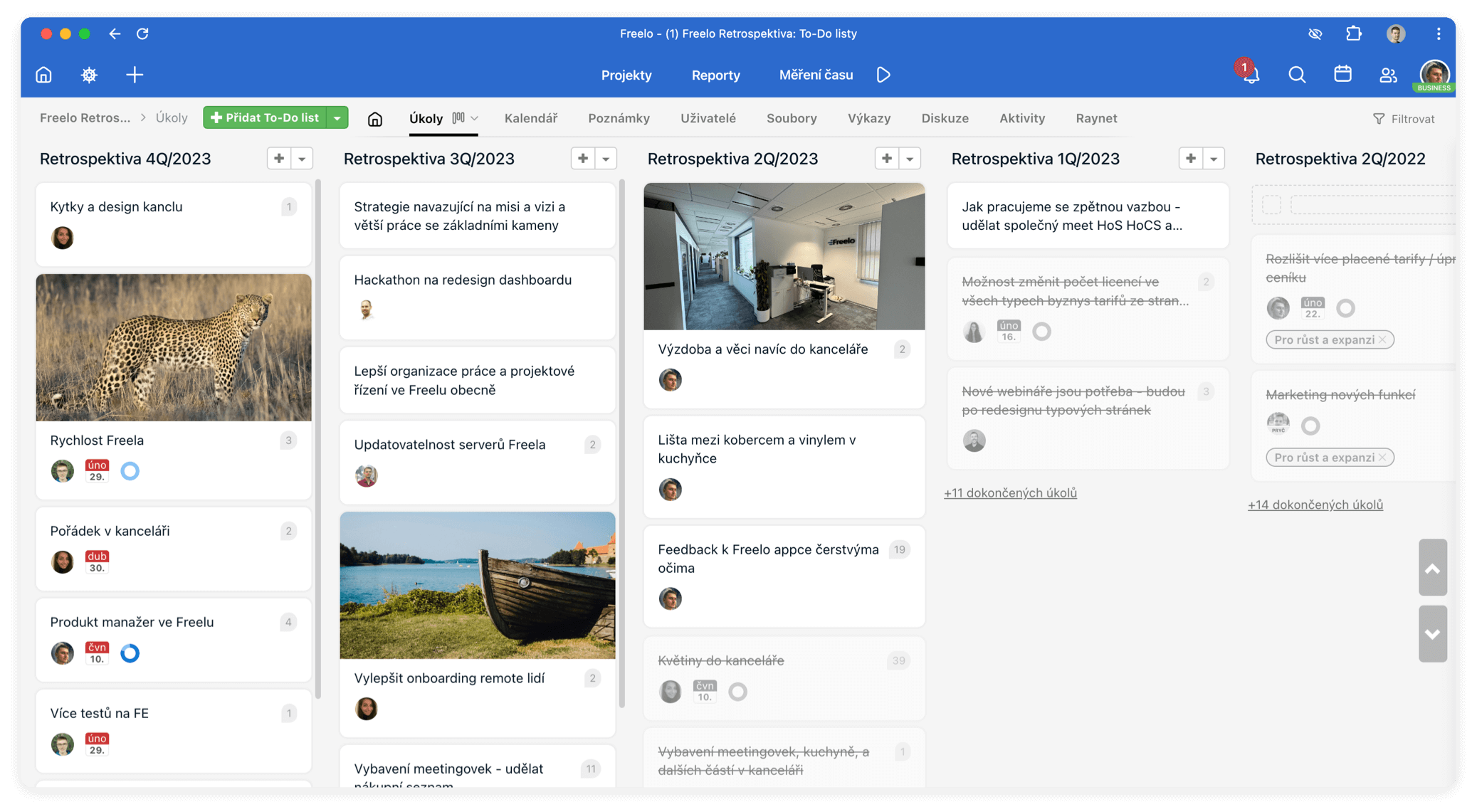1477x812 pixels.
Task: Open users icon in top bar
Action: pos(1388,75)
